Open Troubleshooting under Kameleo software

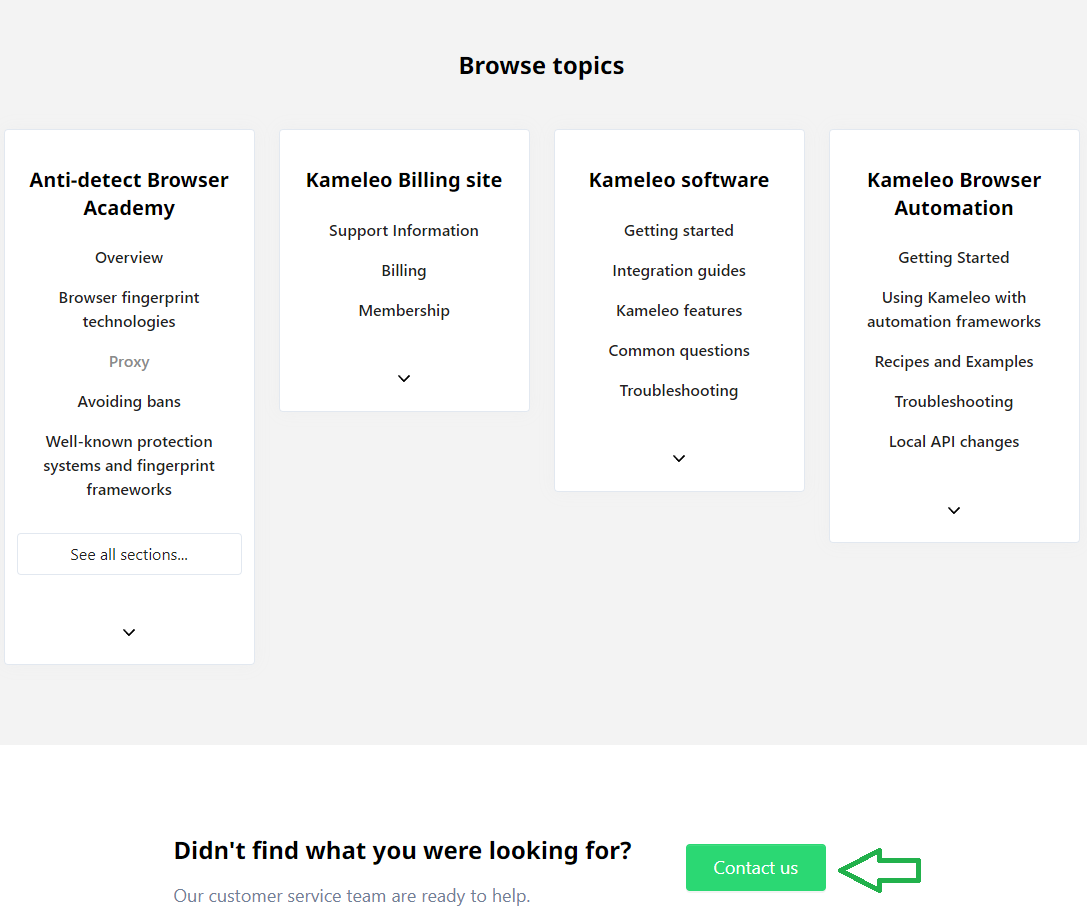tap(679, 390)
